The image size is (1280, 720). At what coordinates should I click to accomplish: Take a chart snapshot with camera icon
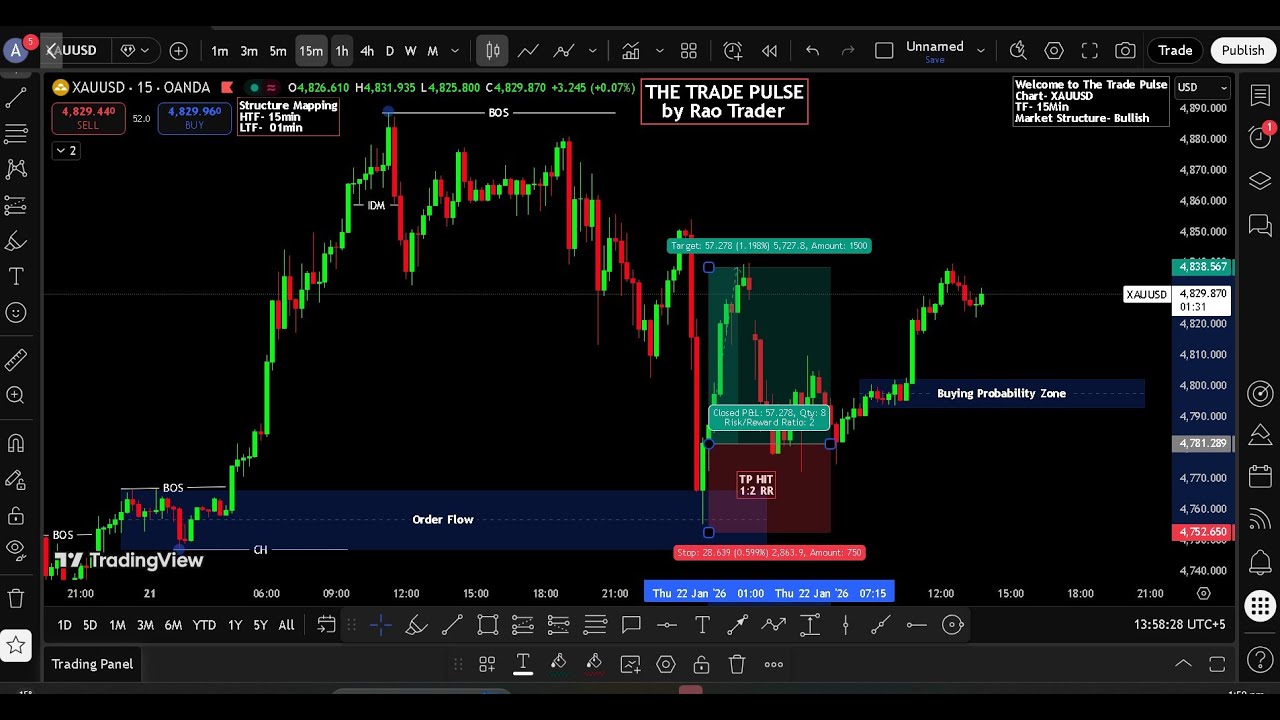pyautogui.click(x=1125, y=51)
